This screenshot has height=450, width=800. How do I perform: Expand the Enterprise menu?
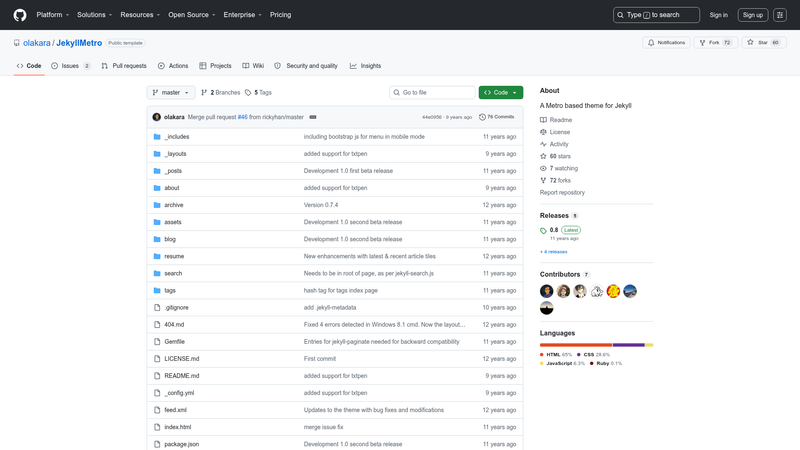pos(242,15)
